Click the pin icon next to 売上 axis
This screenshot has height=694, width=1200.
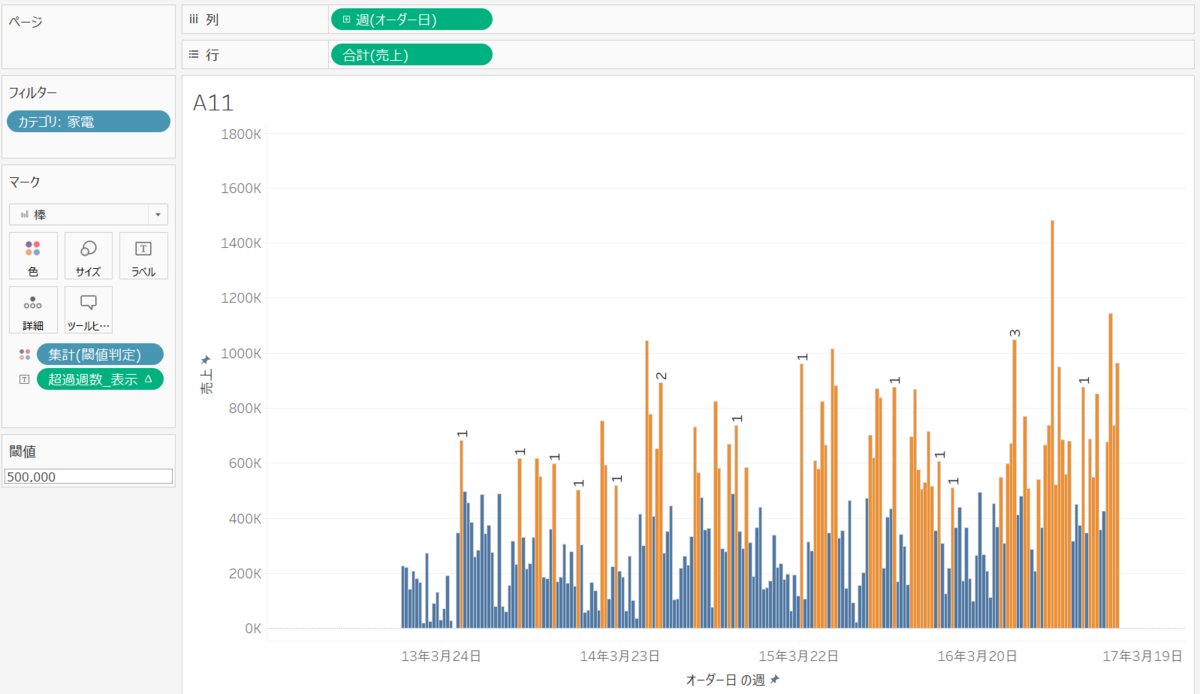coord(206,359)
